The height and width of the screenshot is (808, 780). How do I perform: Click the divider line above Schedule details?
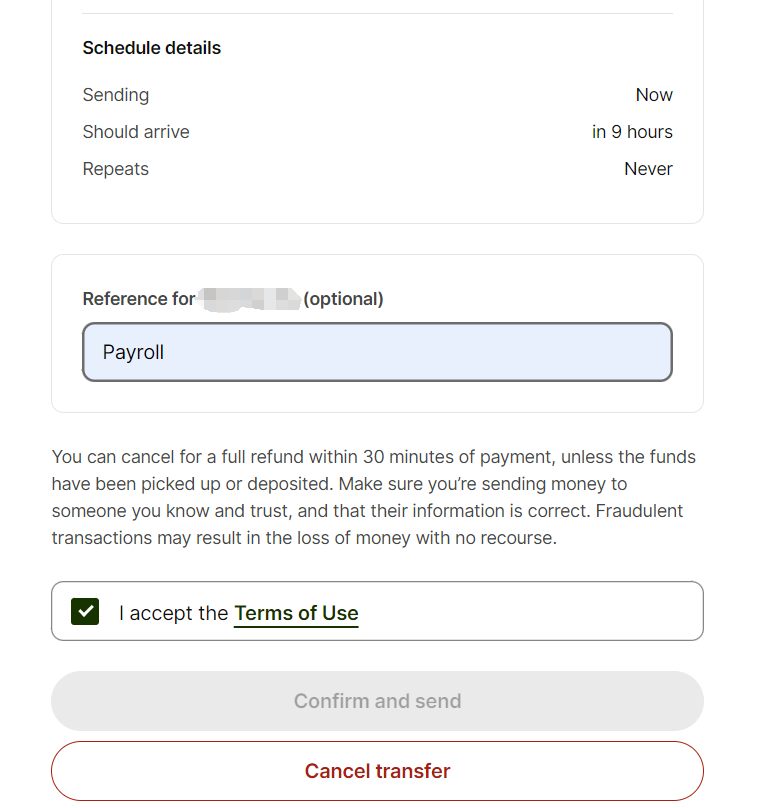pos(377,14)
